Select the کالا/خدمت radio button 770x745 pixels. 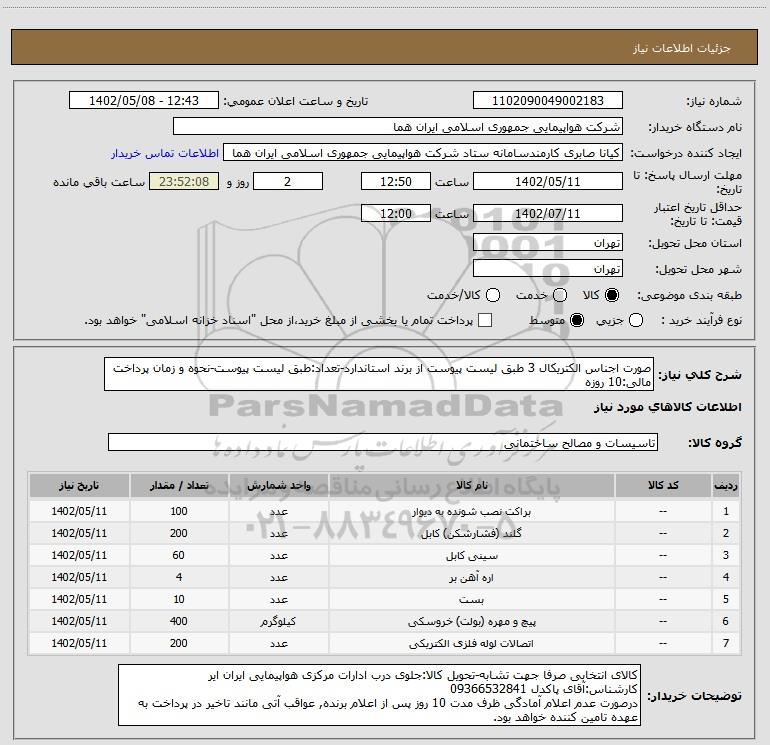pyautogui.click(x=493, y=295)
